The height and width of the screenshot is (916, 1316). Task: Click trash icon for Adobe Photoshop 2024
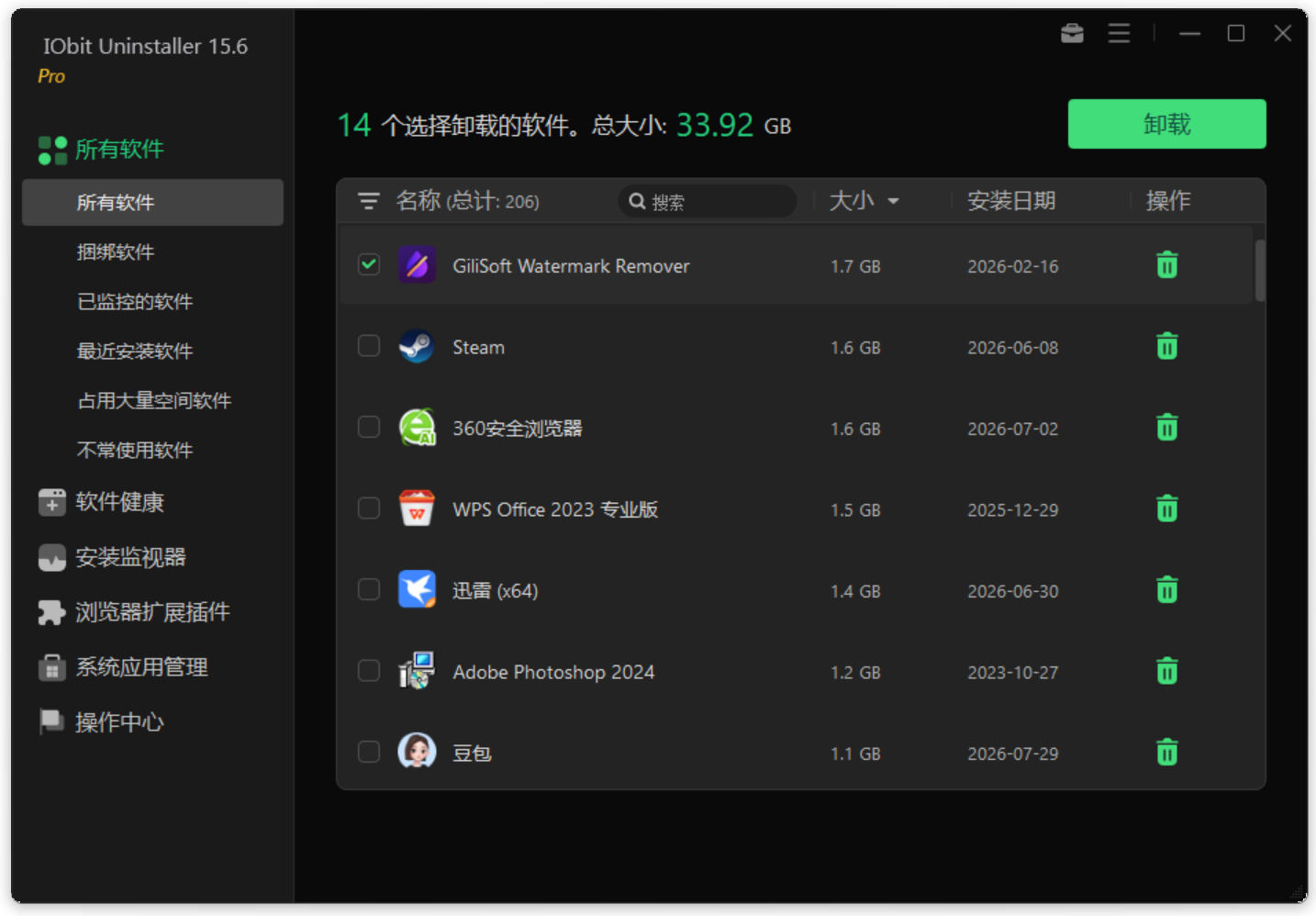1166,671
